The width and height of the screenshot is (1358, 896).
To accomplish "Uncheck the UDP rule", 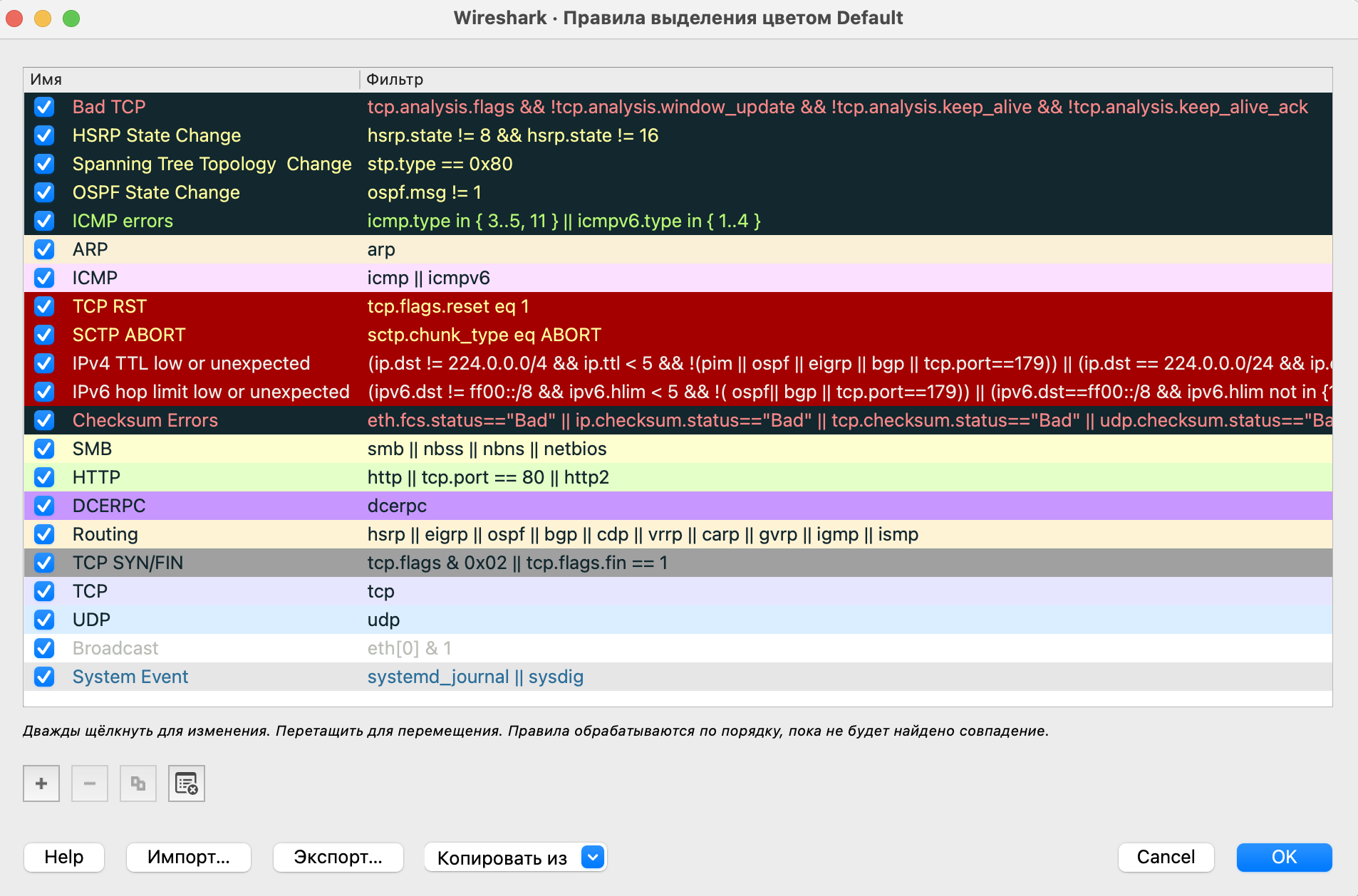I will 43,620.
